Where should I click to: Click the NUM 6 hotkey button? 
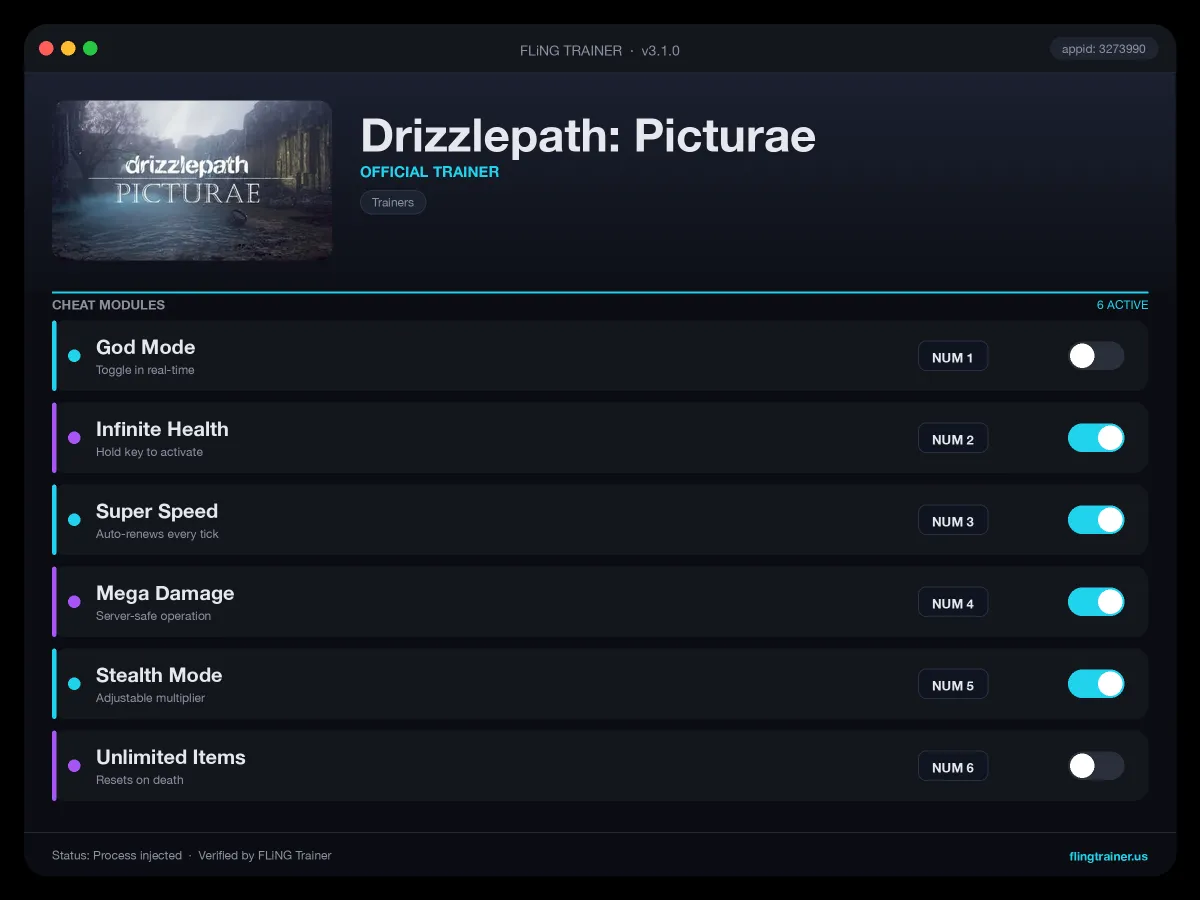953,767
